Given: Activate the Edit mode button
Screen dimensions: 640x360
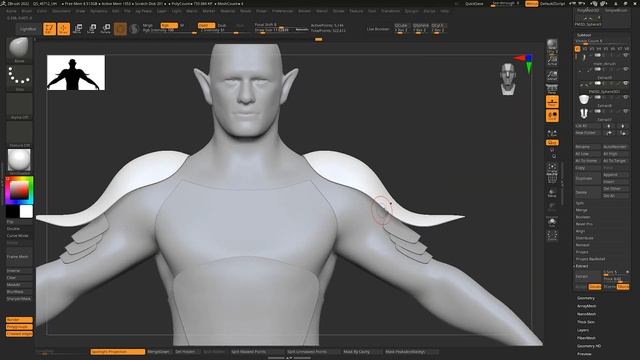Looking at the screenshot, I should coord(50,29).
